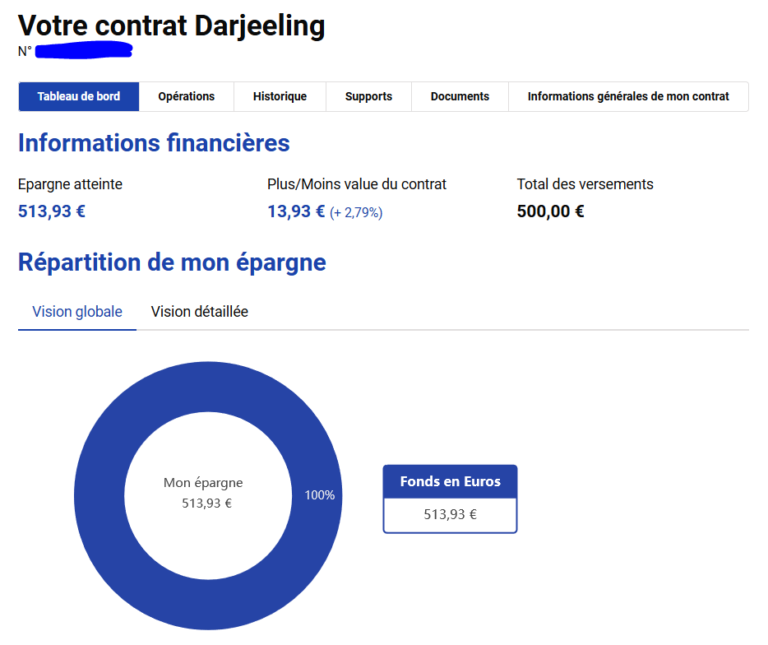Show Informations générales de mon contrat
Screen dimensions: 768x645
pyautogui.click(x=628, y=97)
